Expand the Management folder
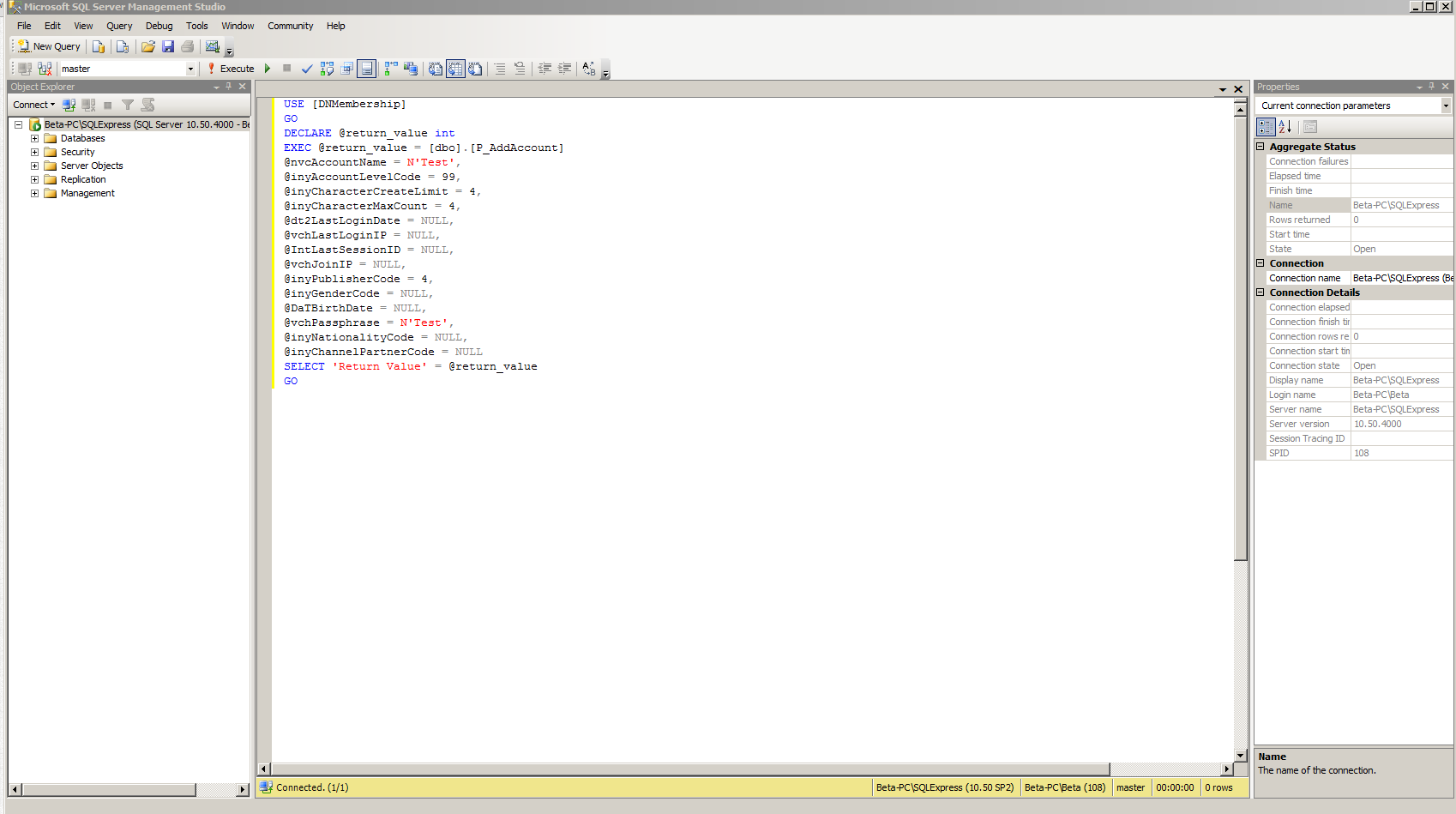 [34, 193]
